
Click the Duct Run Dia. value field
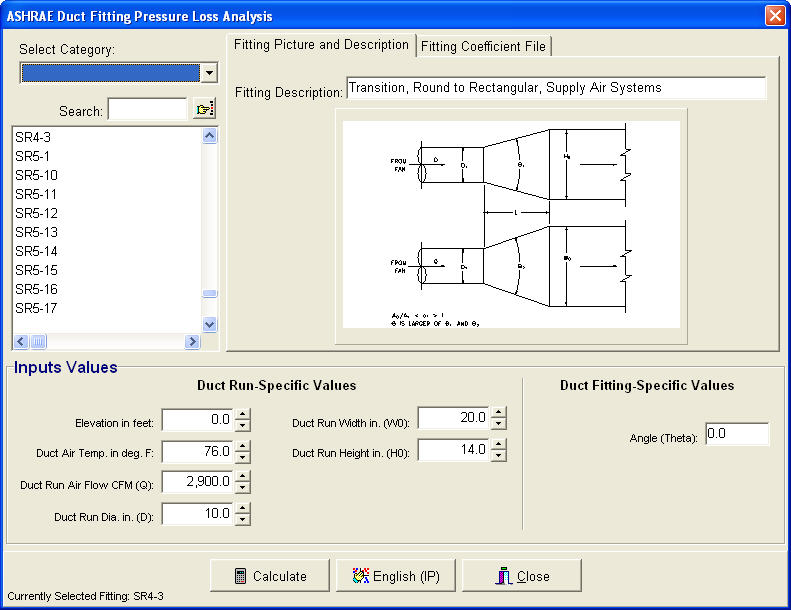pos(197,514)
